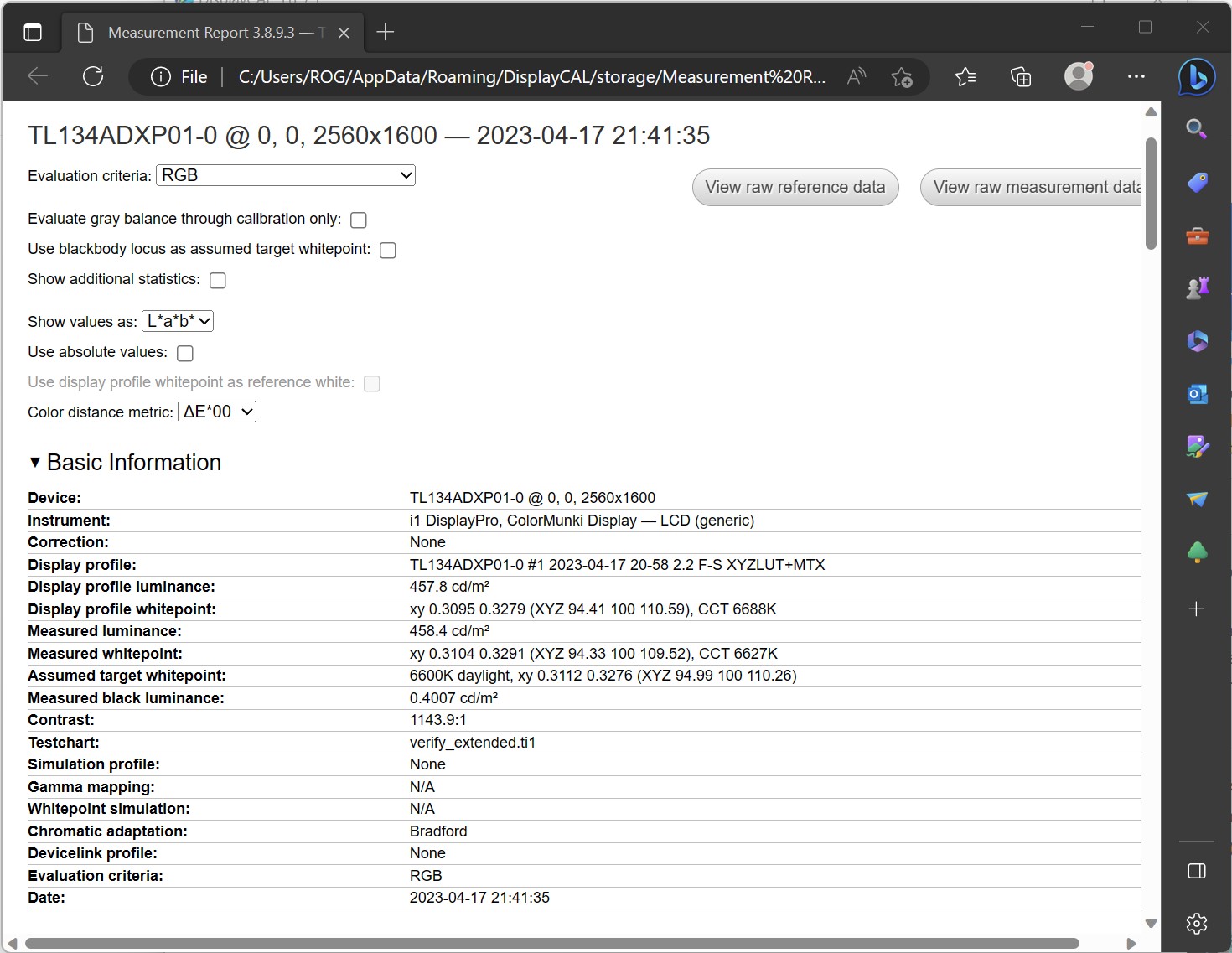Open Read Aloud from address bar

(x=856, y=77)
